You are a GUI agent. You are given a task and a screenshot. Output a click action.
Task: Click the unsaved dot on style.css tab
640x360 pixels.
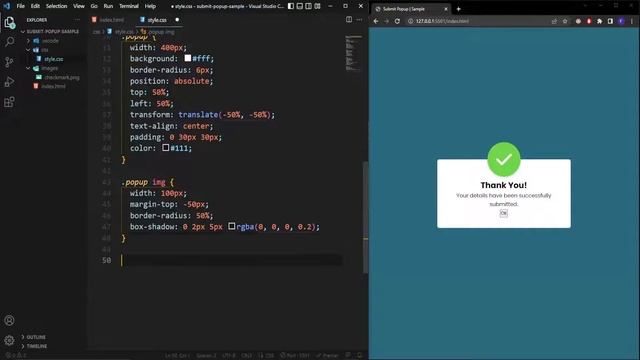(x=177, y=20)
